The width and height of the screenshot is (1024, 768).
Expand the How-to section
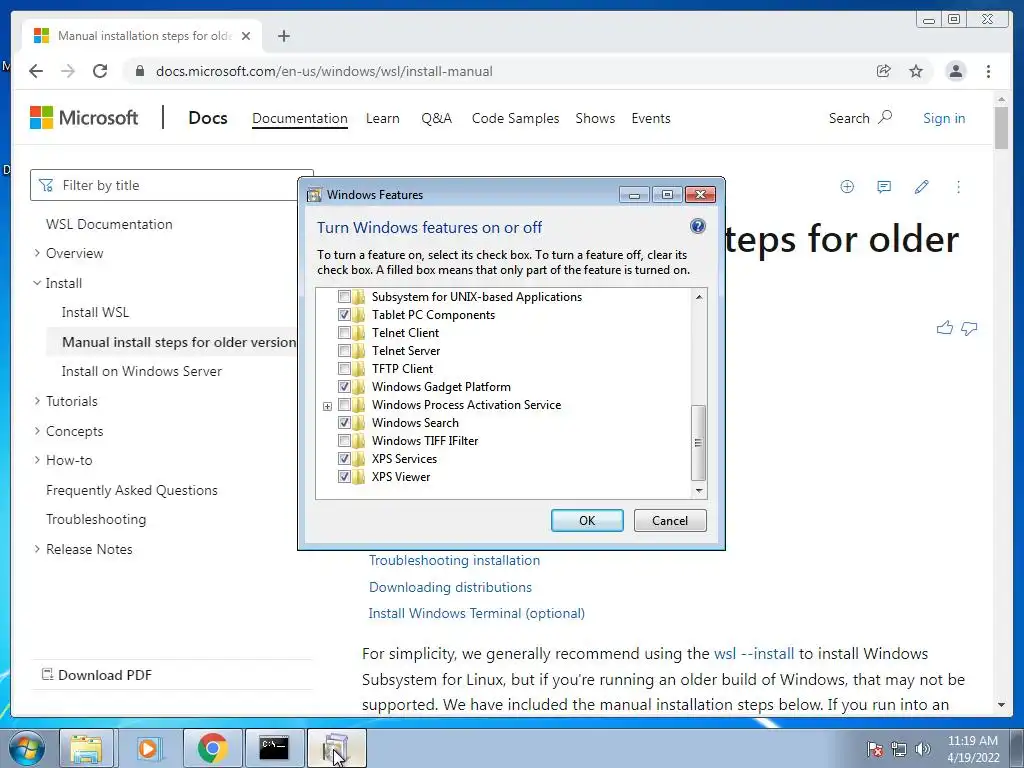[37, 460]
